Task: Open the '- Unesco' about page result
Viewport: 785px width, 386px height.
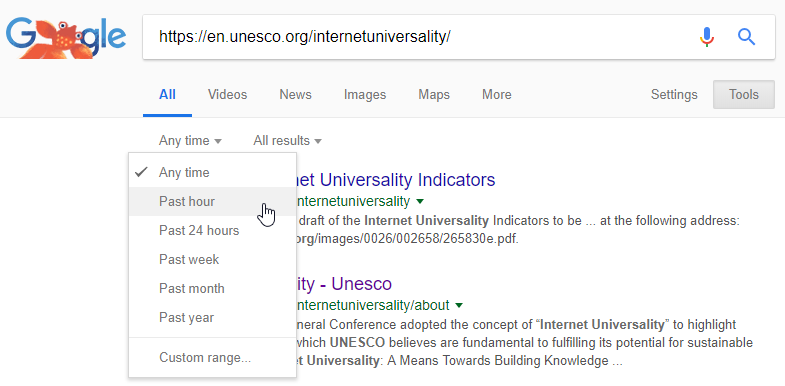Action: [344, 284]
